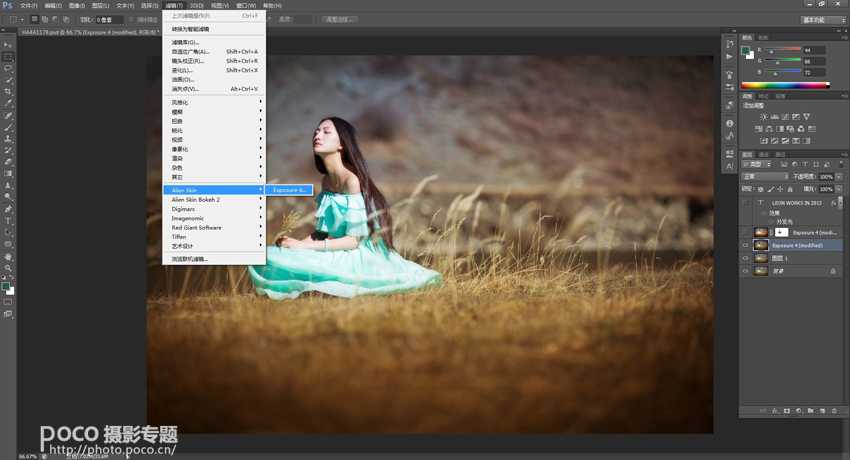The image size is (850, 460).
Task: Hide the Exposure 4 (modified) selected layer
Action: click(x=745, y=245)
